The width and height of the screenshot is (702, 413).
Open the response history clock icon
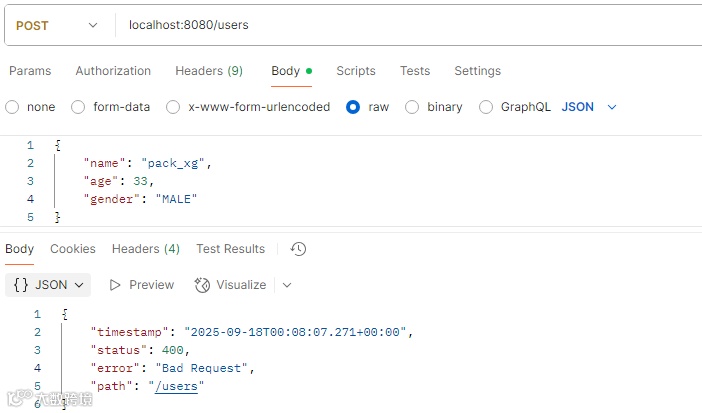(298, 249)
